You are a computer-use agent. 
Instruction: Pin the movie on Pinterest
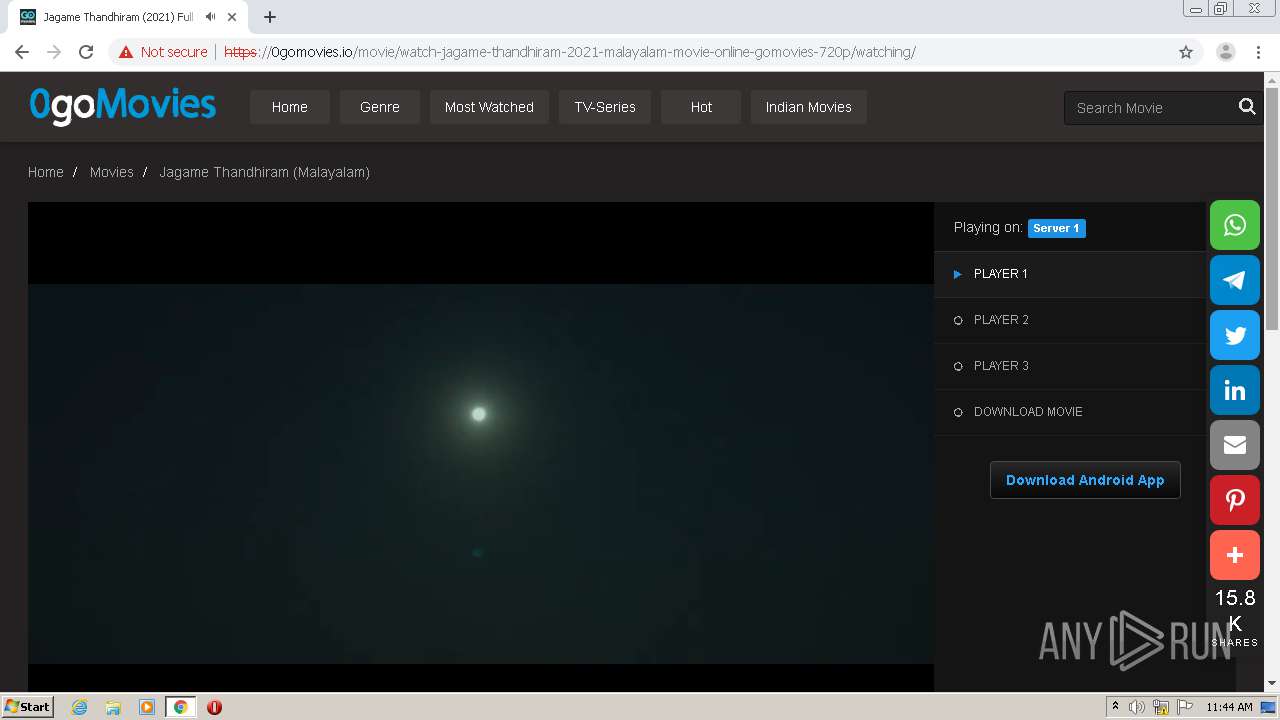coord(1235,500)
